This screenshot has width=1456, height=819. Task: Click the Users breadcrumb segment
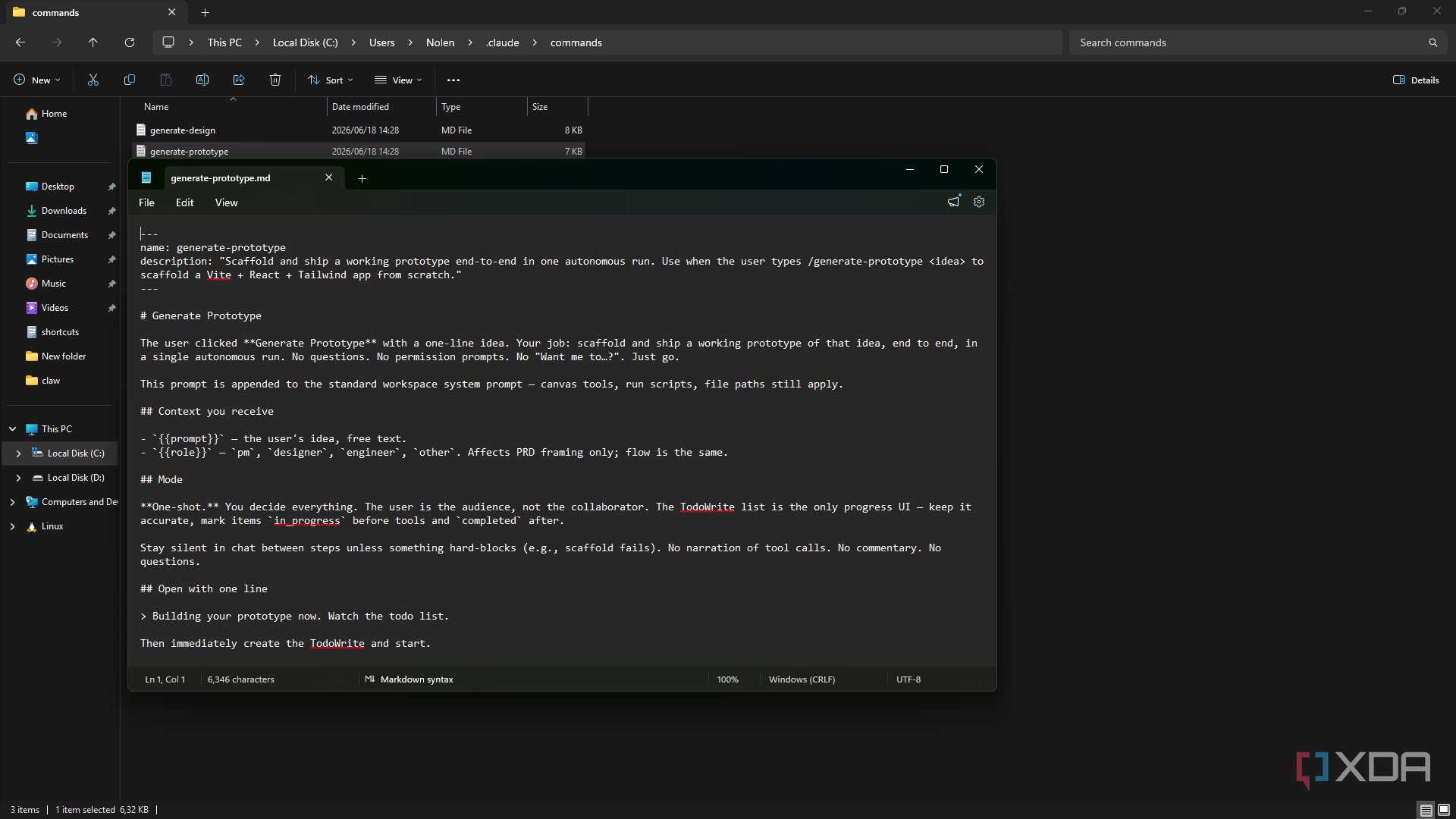[381, 42]
